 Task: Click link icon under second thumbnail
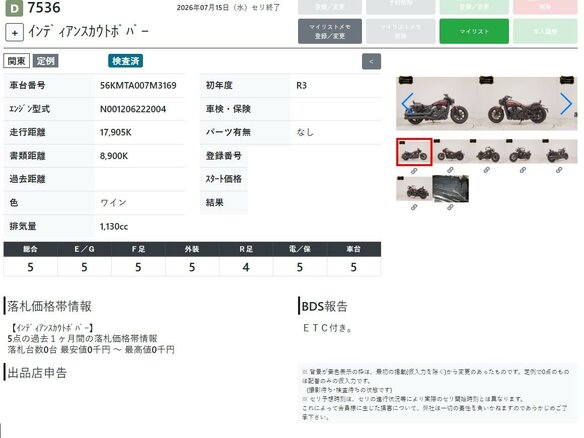[450, 171]
